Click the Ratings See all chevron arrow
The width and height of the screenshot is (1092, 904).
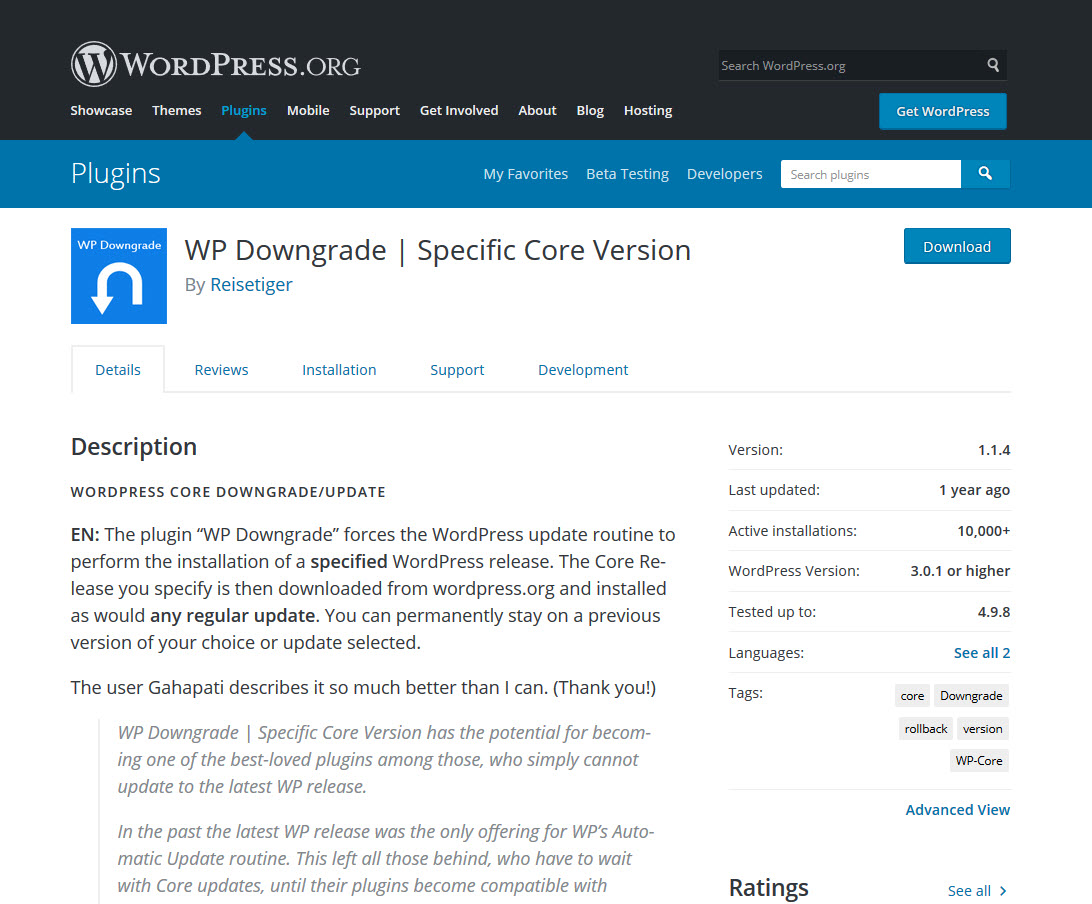pyautogui.click(x=1003, y=891)
